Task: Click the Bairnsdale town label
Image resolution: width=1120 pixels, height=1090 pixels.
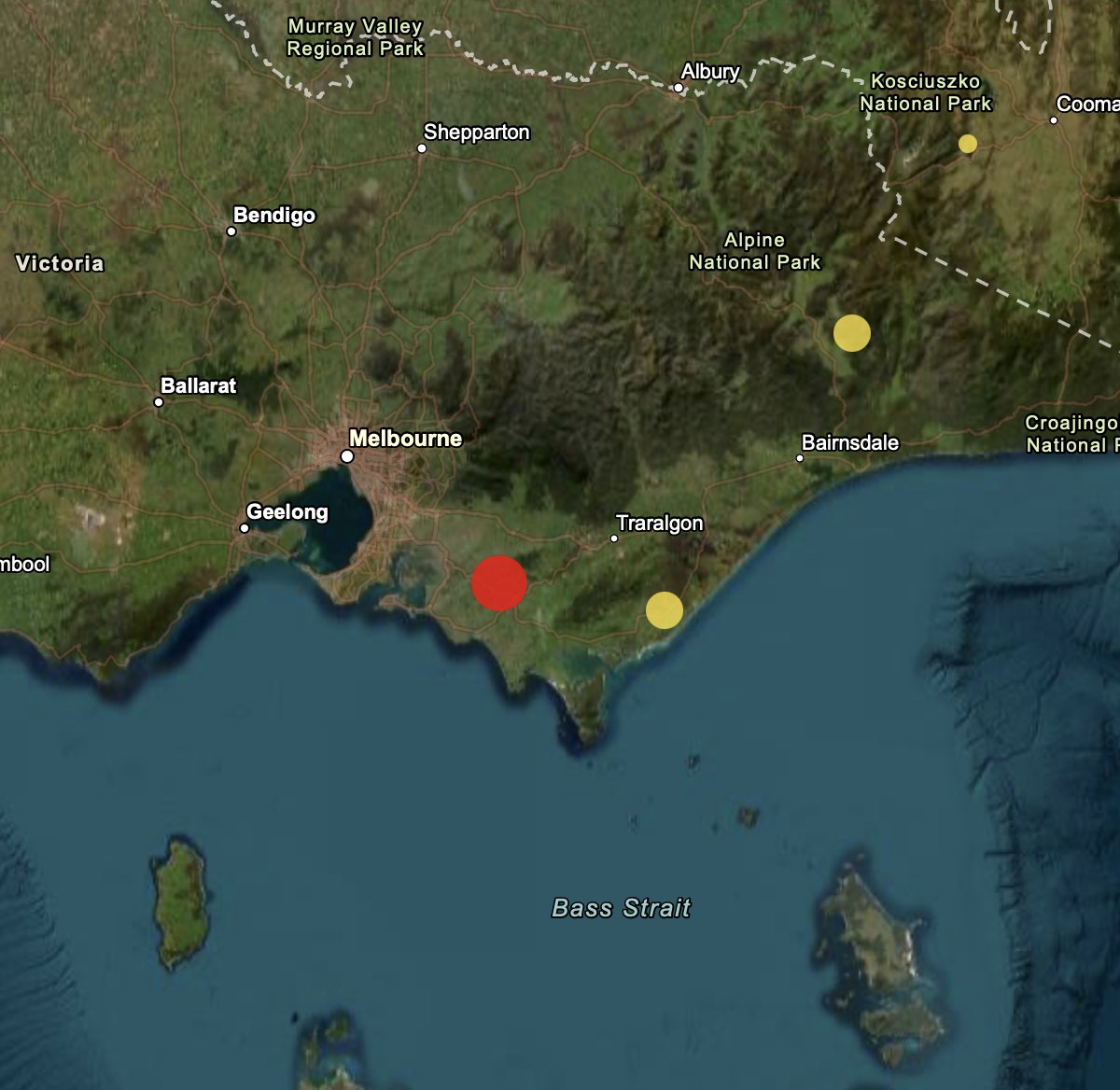Action: (850, 442)
